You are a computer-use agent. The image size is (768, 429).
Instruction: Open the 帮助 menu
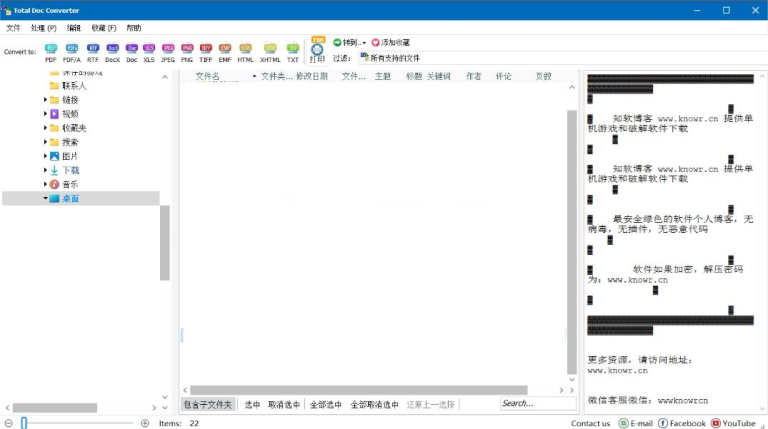pyautogui.click(x=134, y=28)
